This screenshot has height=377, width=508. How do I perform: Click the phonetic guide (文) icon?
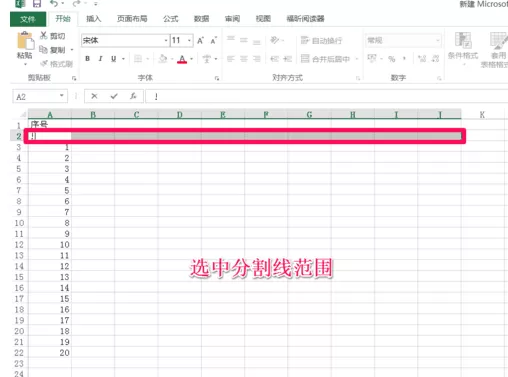point(207,59)
